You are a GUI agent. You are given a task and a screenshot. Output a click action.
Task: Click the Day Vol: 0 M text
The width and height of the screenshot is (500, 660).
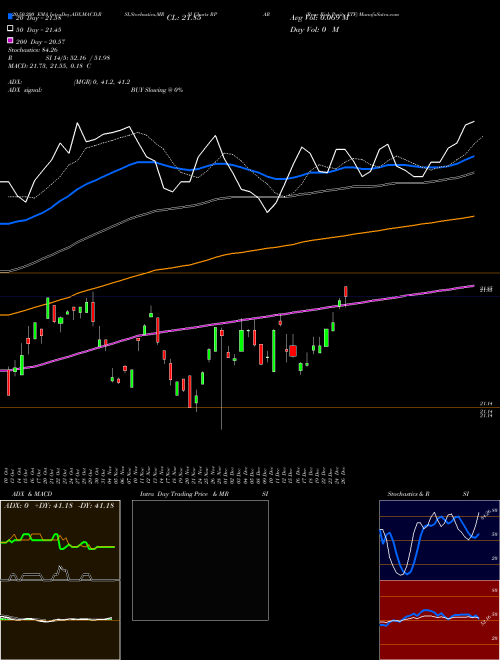[x=314, y=29]
